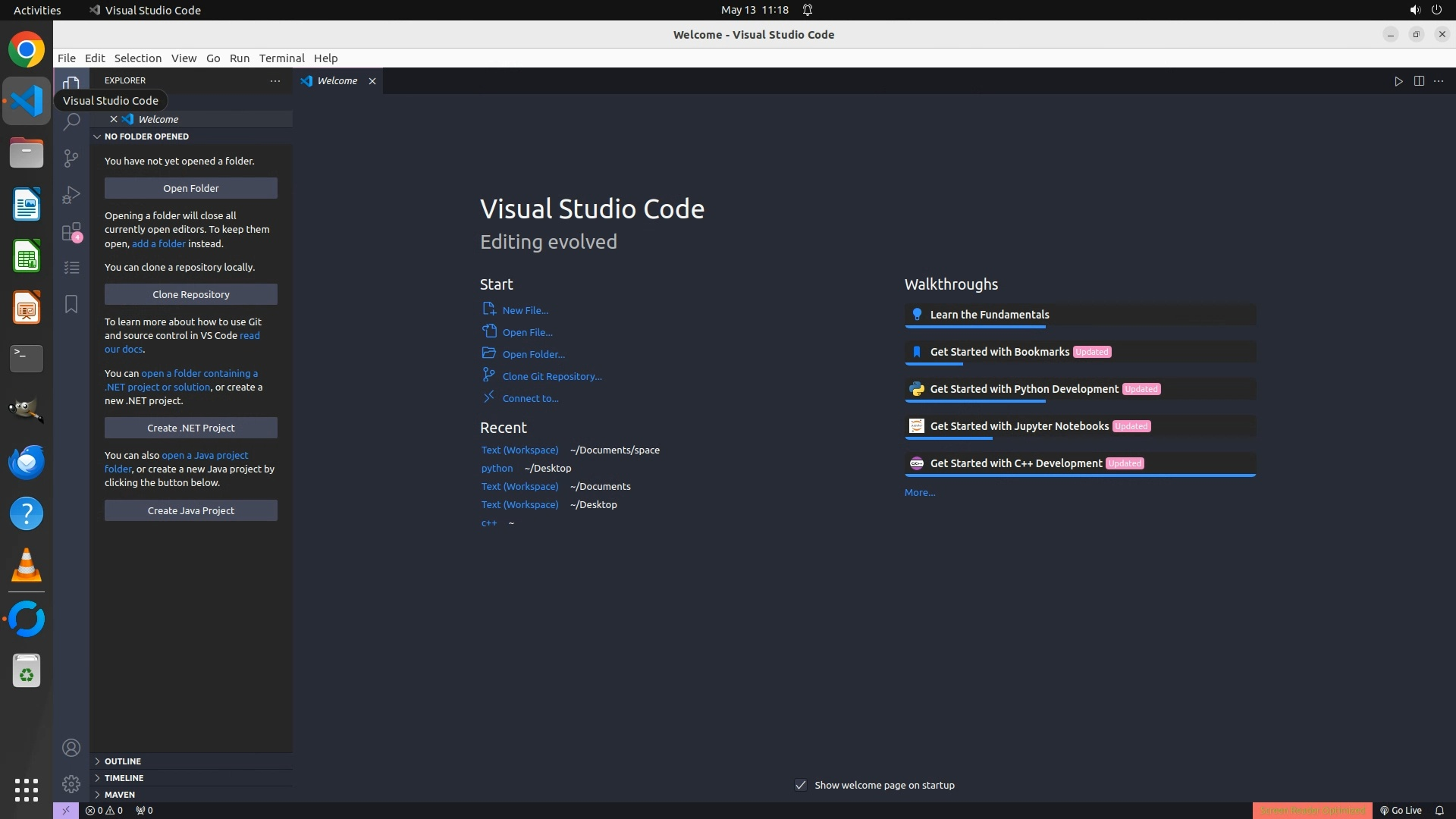Image resolution: width=1456 pixels, height=819 pixels.
Task: Open the Selection menu
Action: [x=137, y=58]
